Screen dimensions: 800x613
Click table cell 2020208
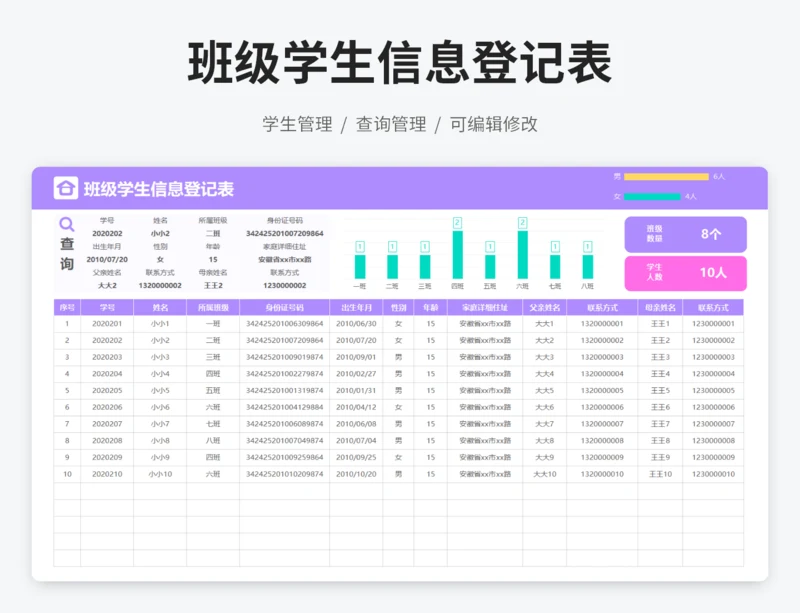(x=107, y=440)
